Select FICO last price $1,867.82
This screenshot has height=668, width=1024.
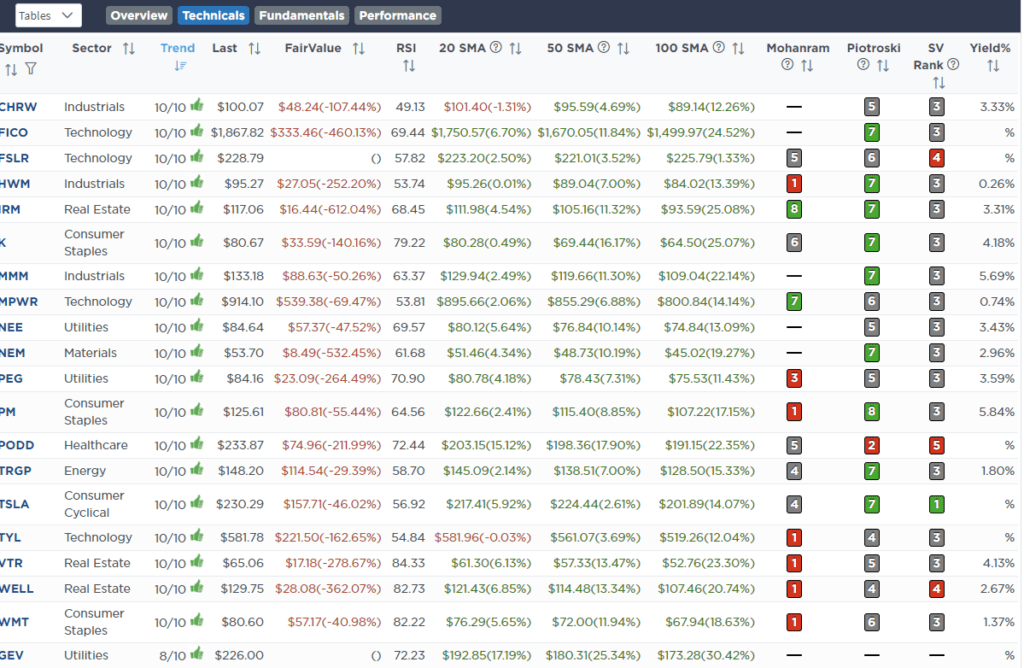[x=237, y=133]
